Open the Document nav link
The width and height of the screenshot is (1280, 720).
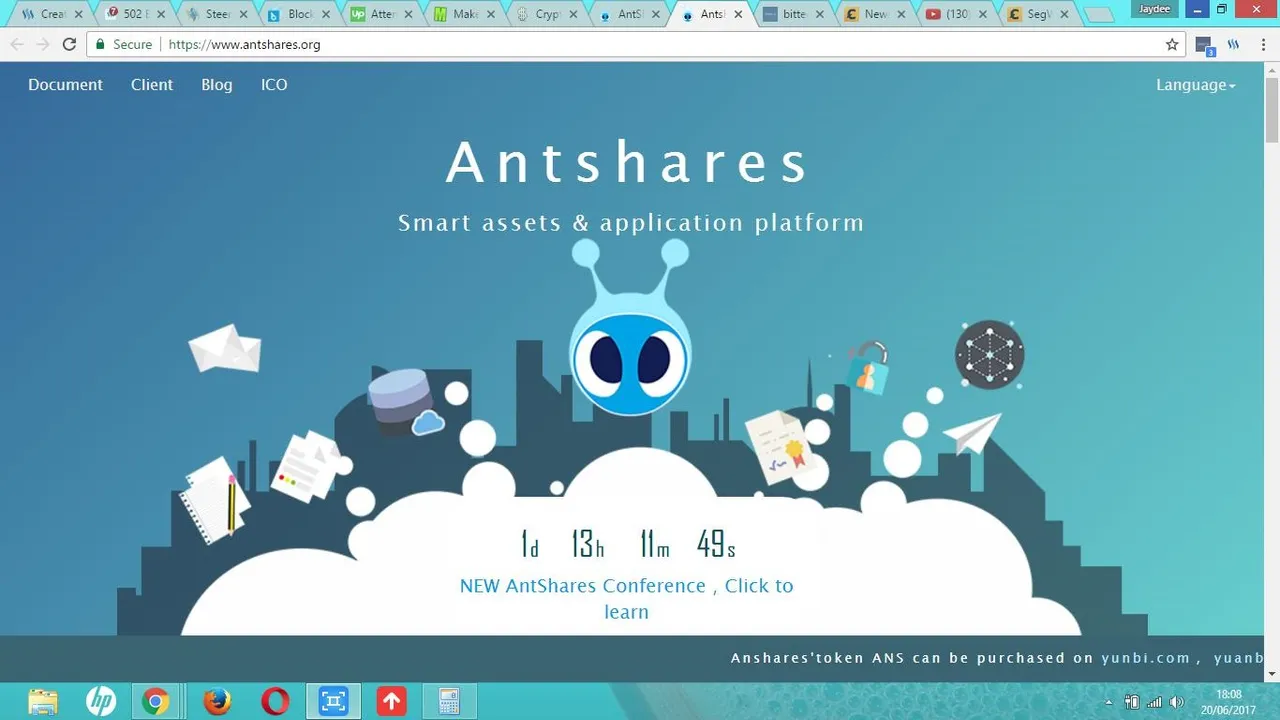(x=65, y=85)
